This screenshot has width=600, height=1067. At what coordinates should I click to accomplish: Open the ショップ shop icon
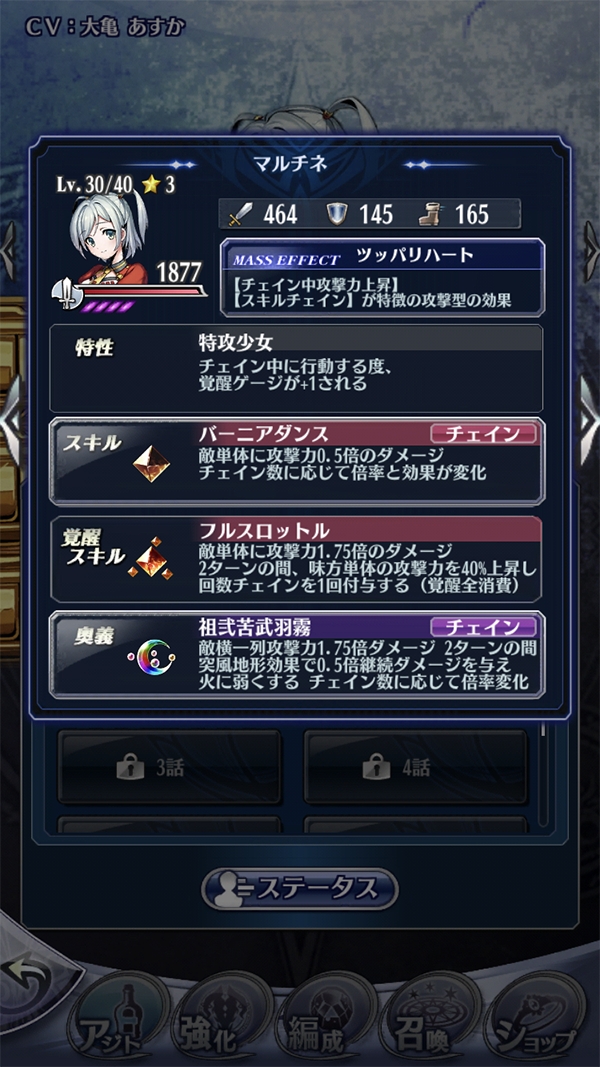click(538, 1019)
